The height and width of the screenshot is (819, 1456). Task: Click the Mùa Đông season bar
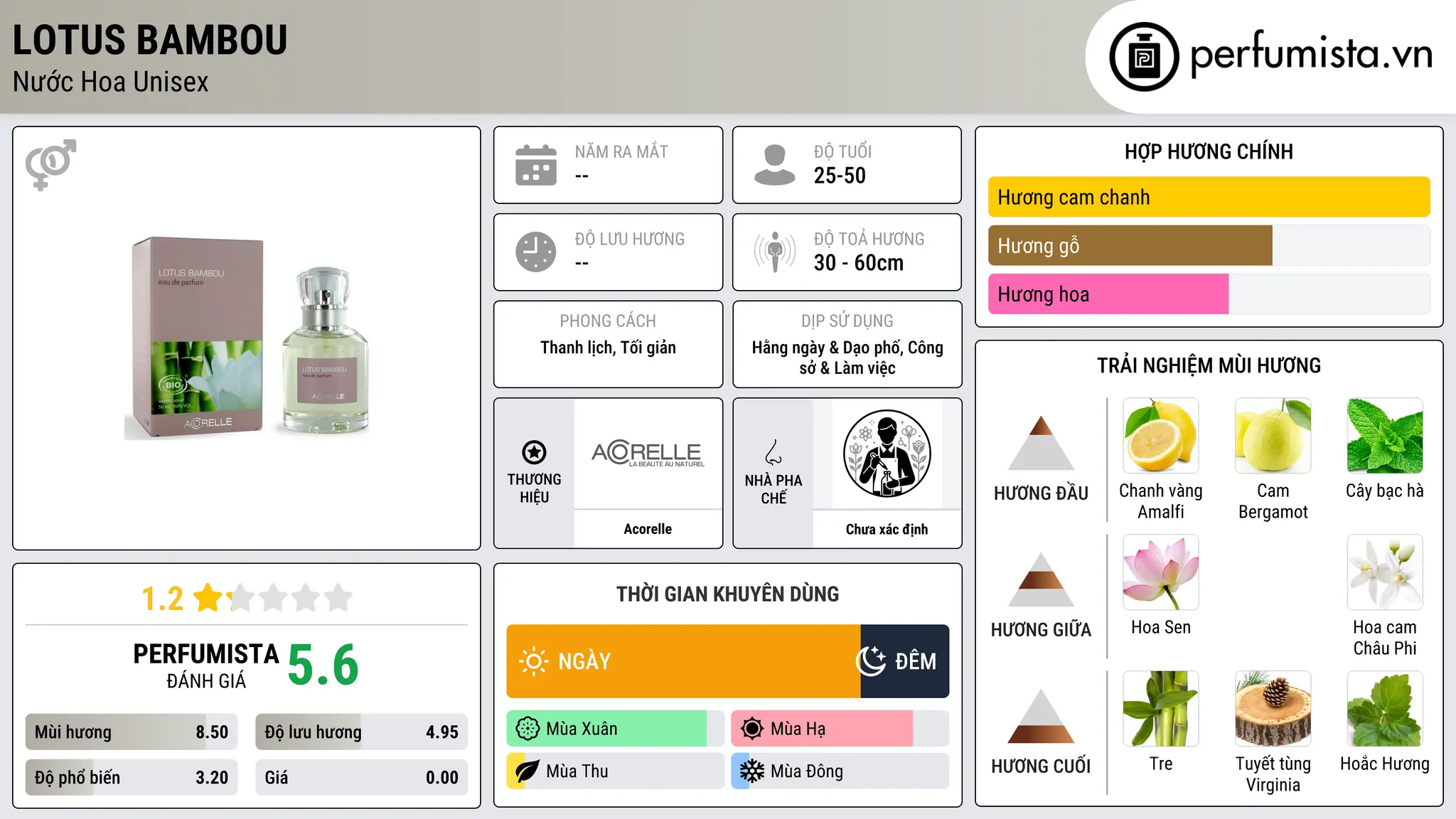840,771
